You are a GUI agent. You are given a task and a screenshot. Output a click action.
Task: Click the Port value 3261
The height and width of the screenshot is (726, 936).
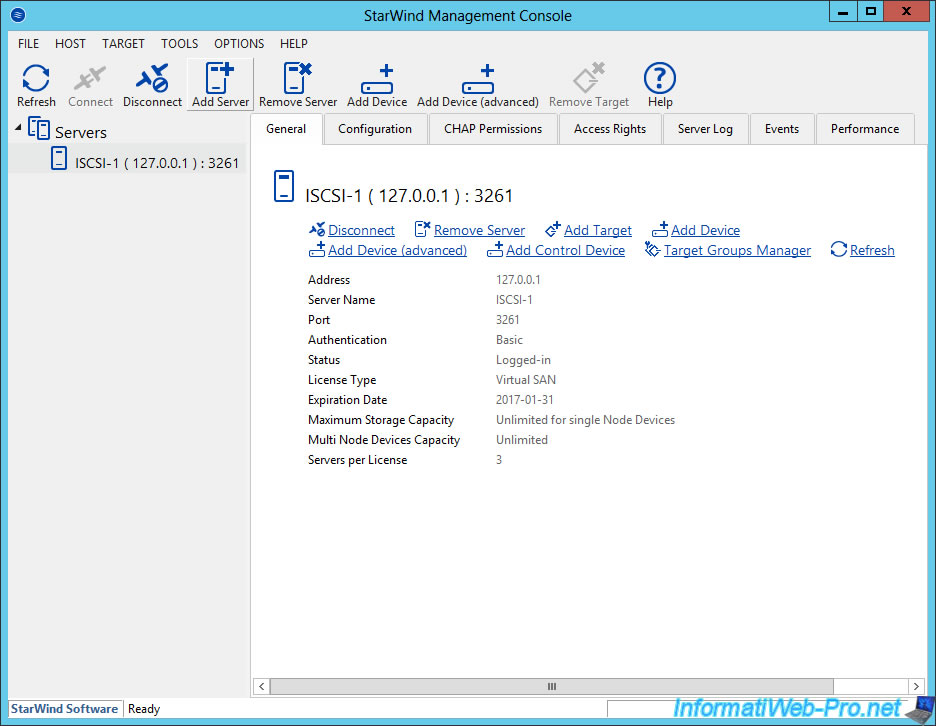point(507,320)
